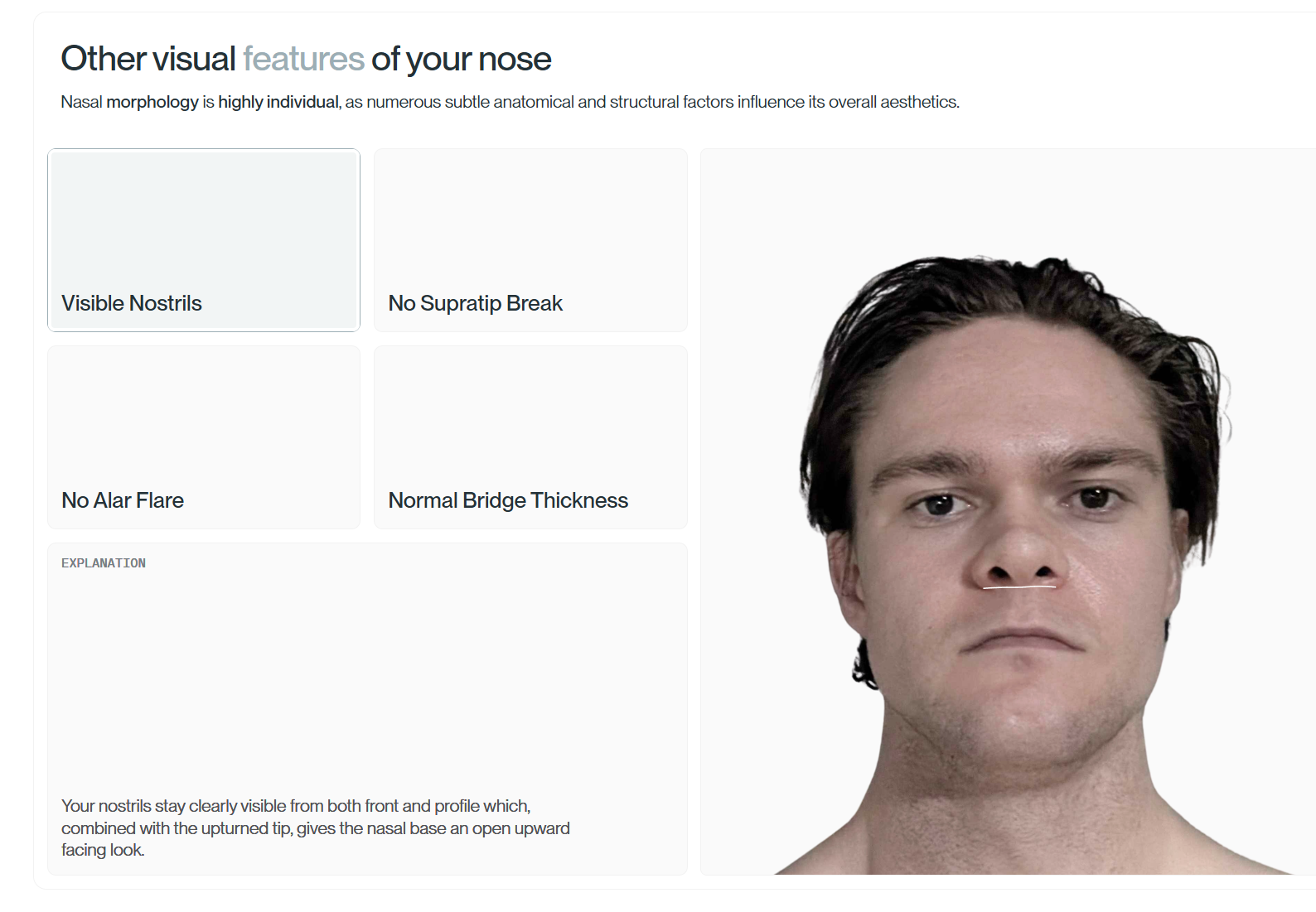Click the white line marker under the nose
Viewport: 1316px width, 912px height.
coord(1019,587)
